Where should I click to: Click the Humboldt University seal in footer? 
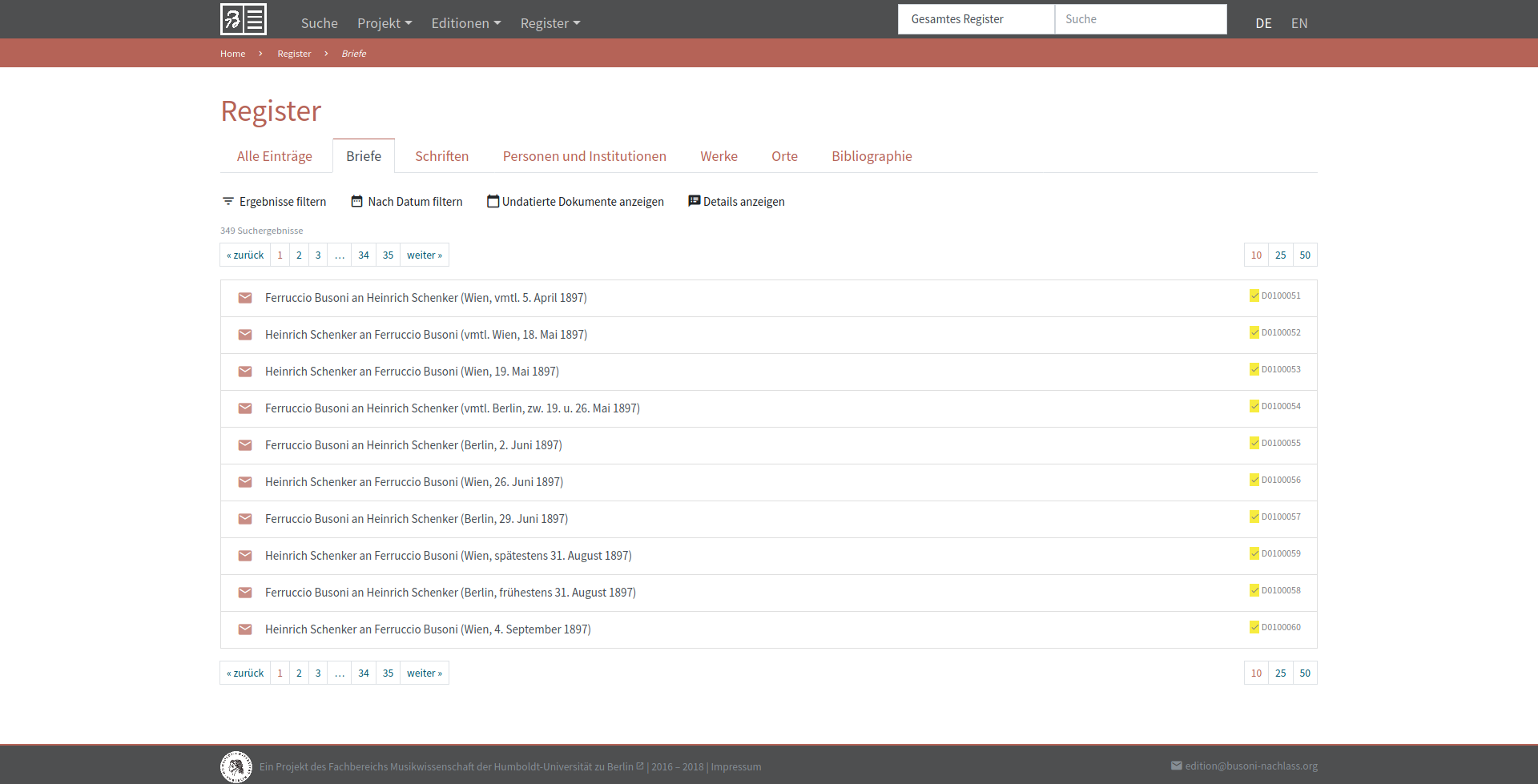pos(236,766)
